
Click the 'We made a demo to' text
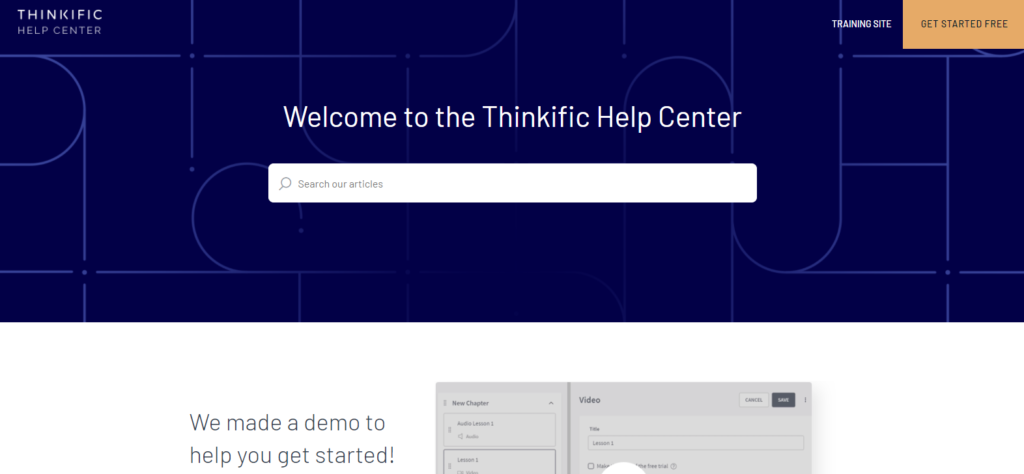[287, 422]
